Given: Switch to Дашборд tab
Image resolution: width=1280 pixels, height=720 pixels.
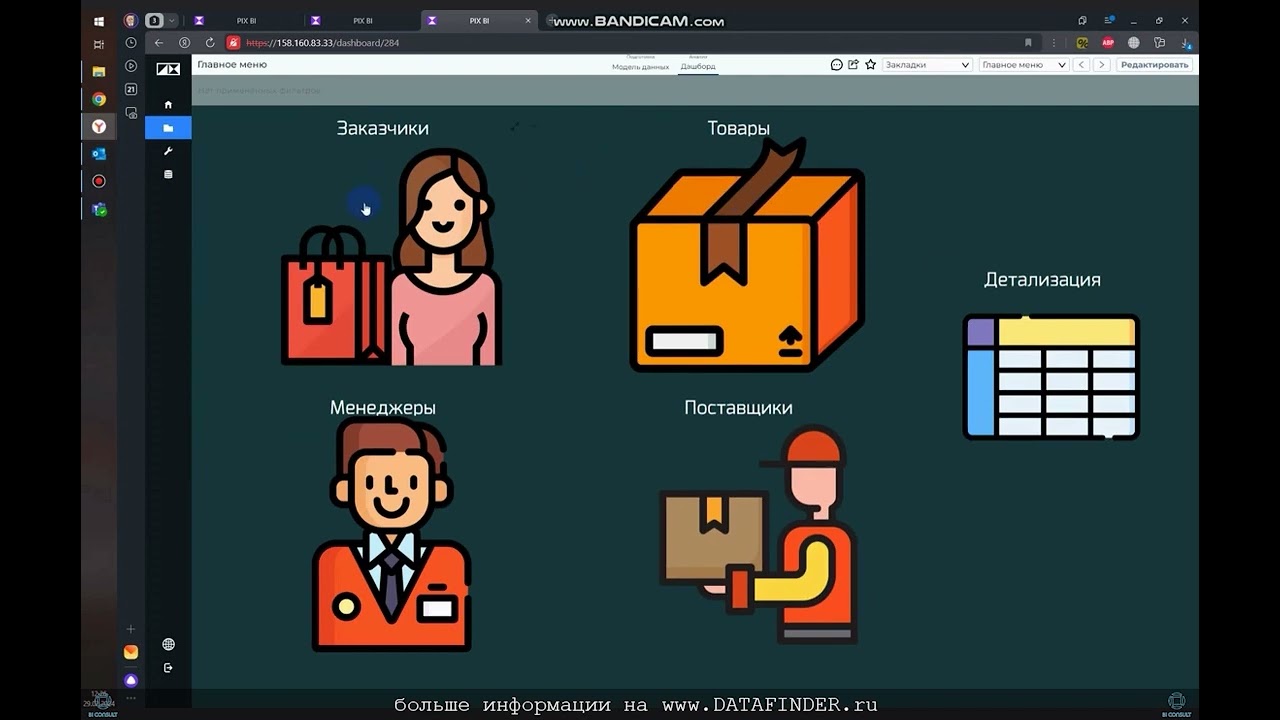Looking at the screenshot, I should pos(698,66).
